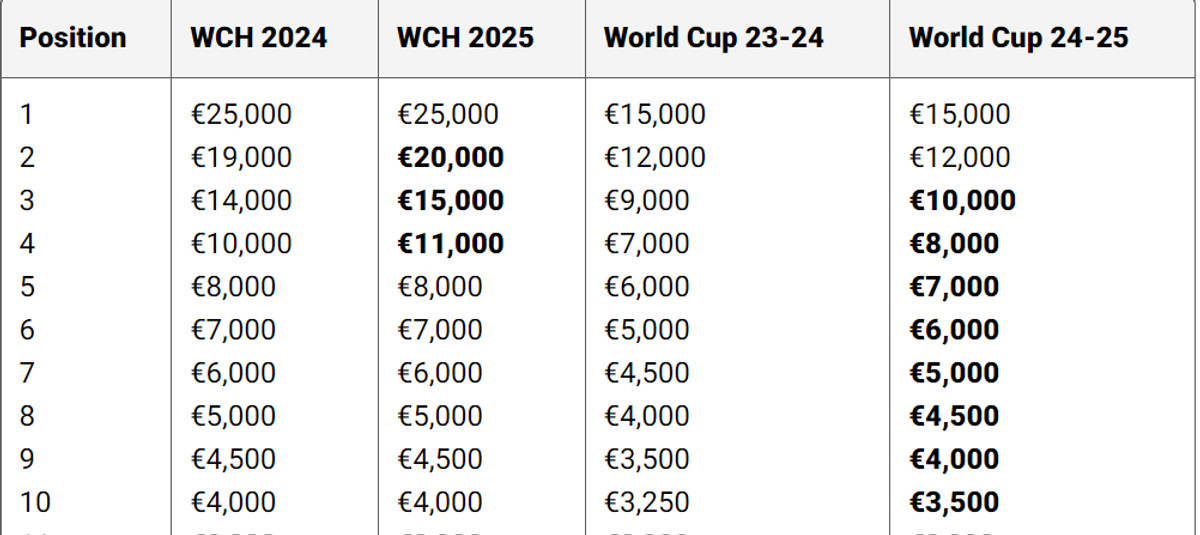1200x535 pixels.
Task: Click the bold €11,000 prize amount
Action: tap(450, 244)
